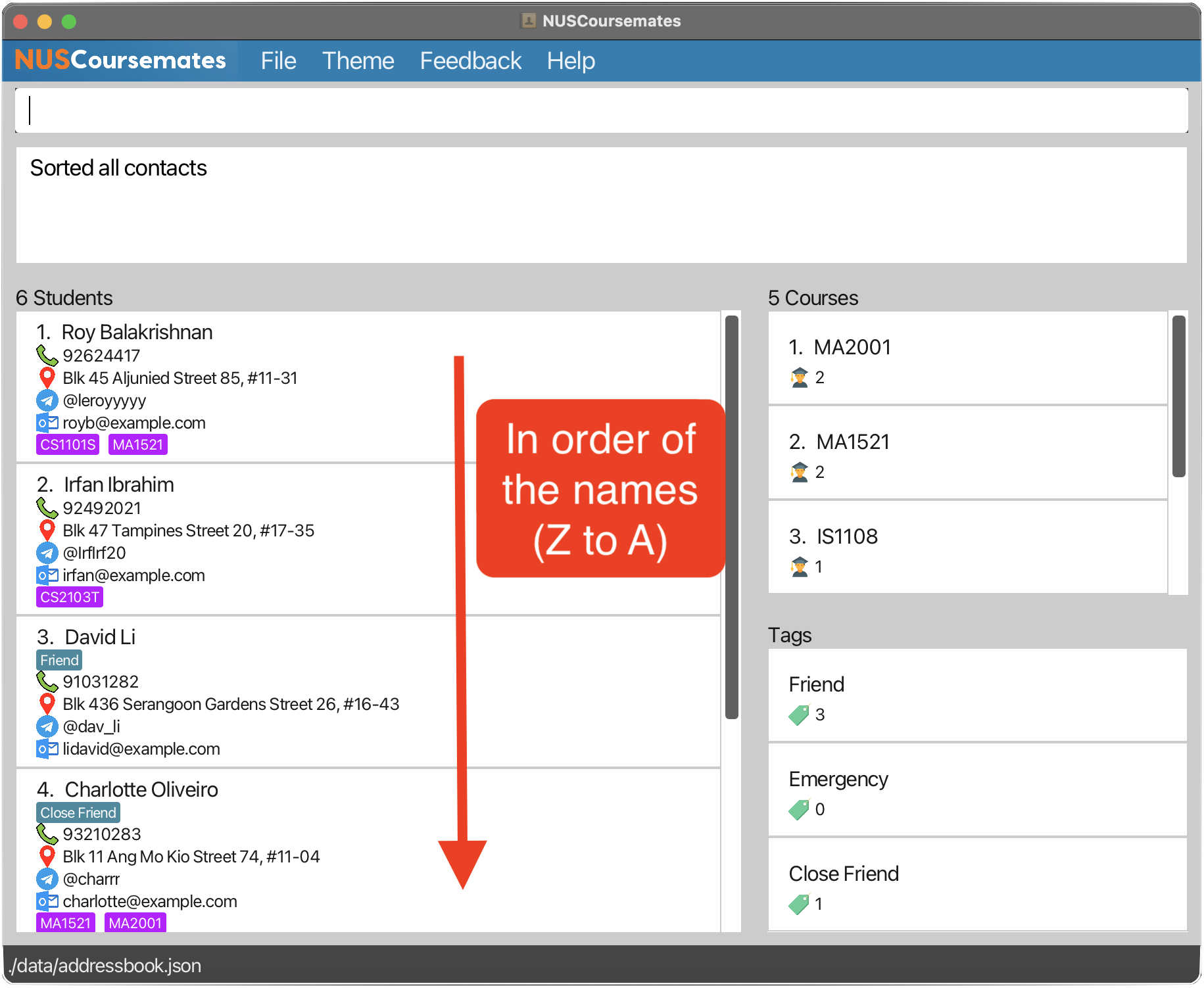1204x988 pixels.
Task: Select Irfan's CS2103T course tag
Action: (x=70, y=597)
